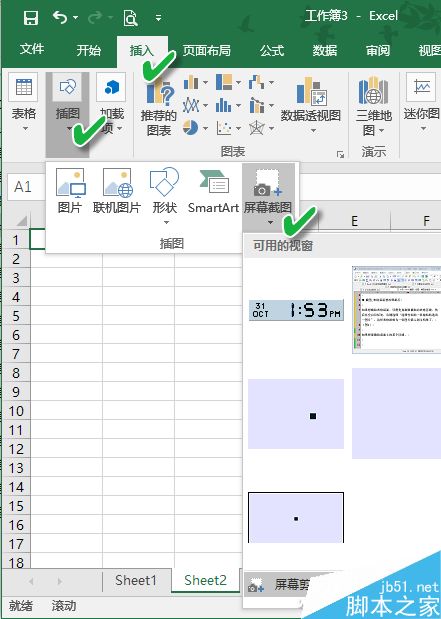Image resolution: width=441 pixels, height=619 pixels.
Task: Click 联机图片 online pictures icon
Action: [117, 183]
